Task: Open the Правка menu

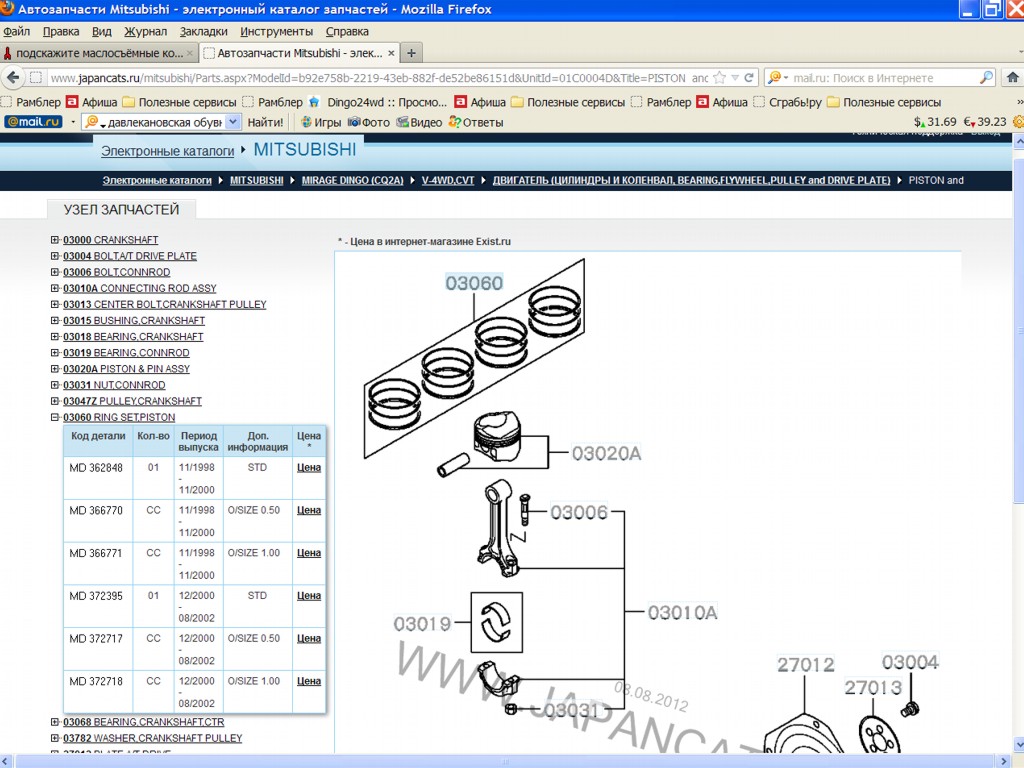Action: pyautogui.click(x=61, y=31)
